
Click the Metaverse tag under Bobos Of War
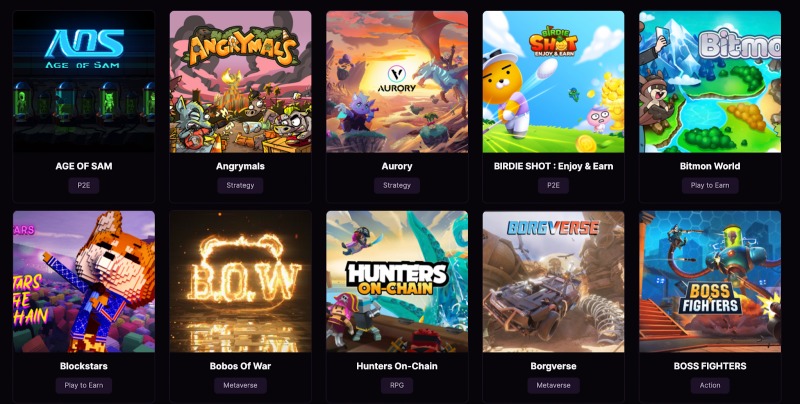(x=240, y=385)
